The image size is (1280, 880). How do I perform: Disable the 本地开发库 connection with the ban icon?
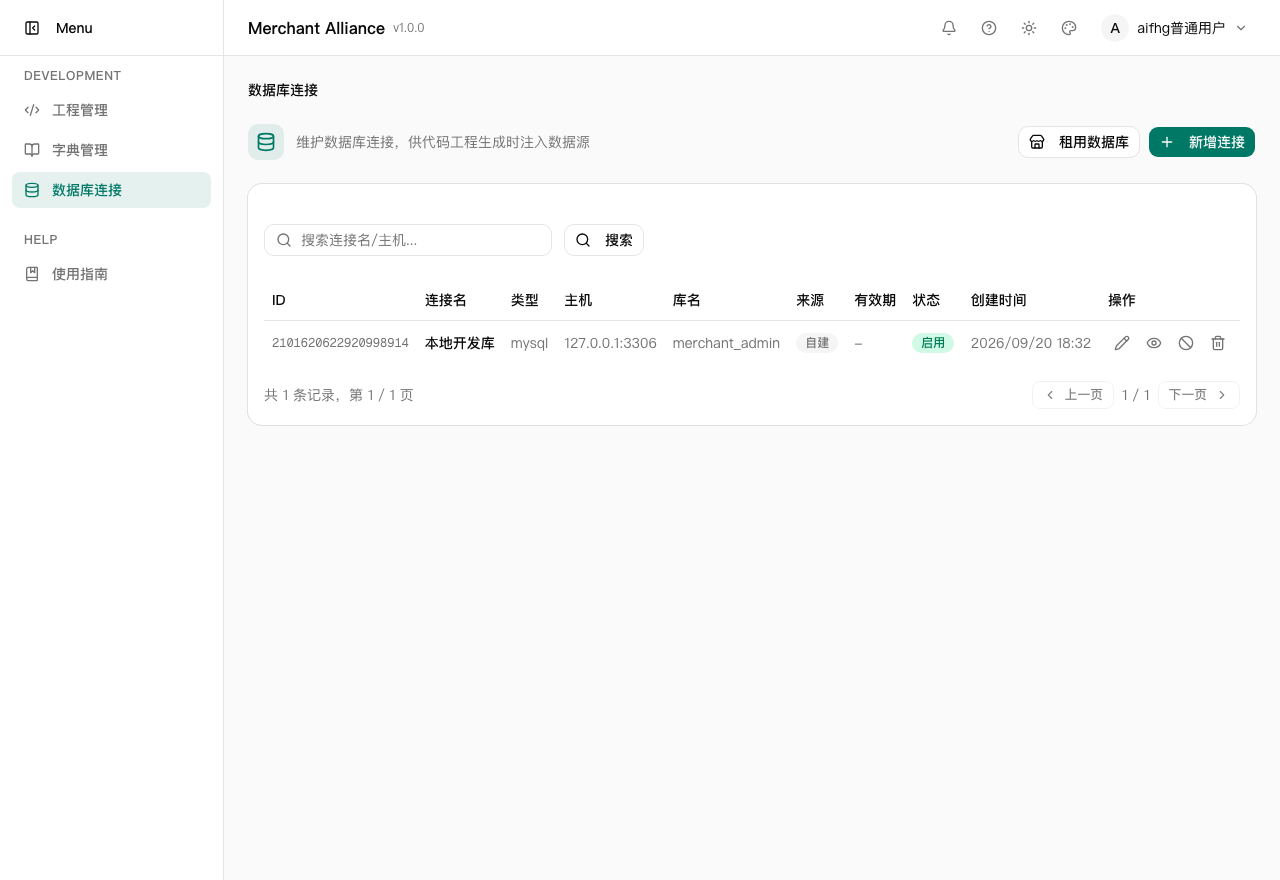coord(1186,343)
